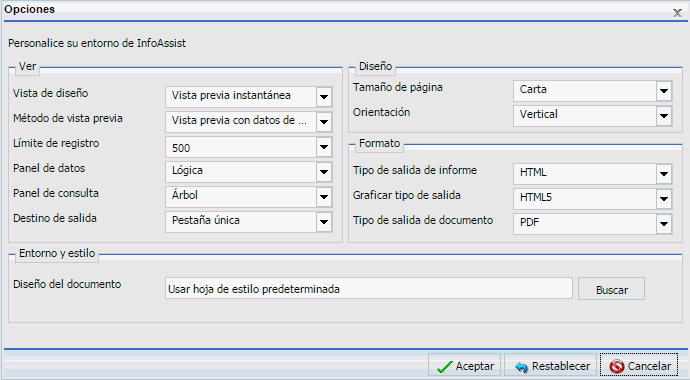Open the Tipo de salida de documento dropdown arrow

[x=664, y=224]
